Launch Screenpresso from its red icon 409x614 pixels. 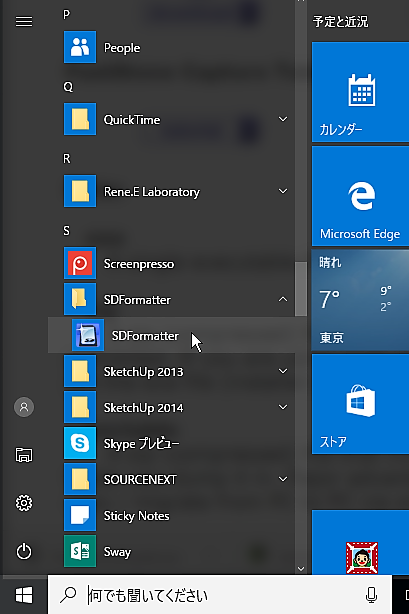point(80,264)
